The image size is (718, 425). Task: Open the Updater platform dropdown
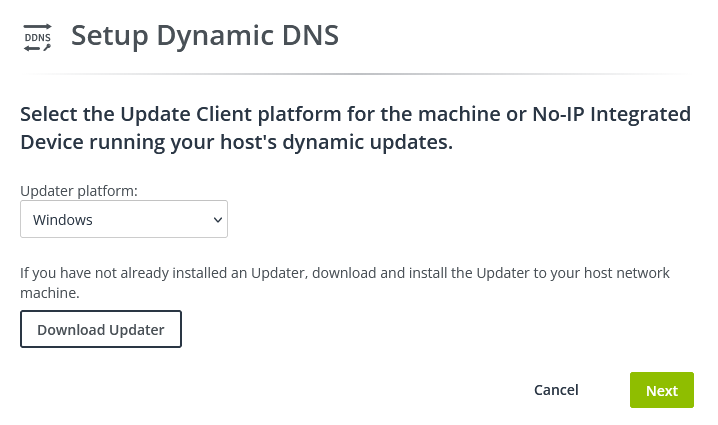pyautogui.click(x=123, y=220)
